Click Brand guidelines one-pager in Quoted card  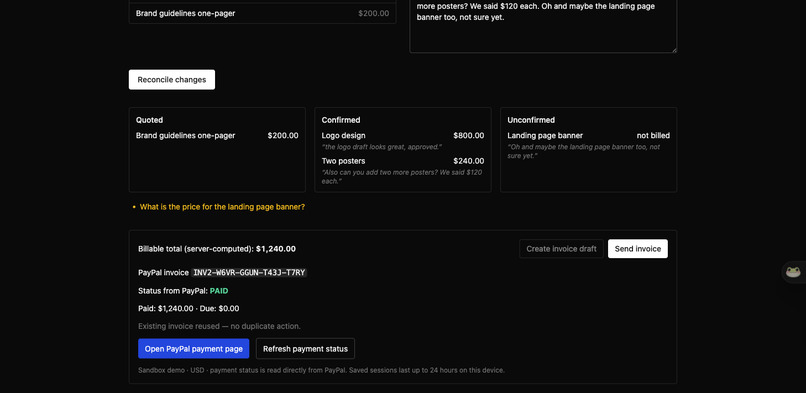tap(186, 136)
